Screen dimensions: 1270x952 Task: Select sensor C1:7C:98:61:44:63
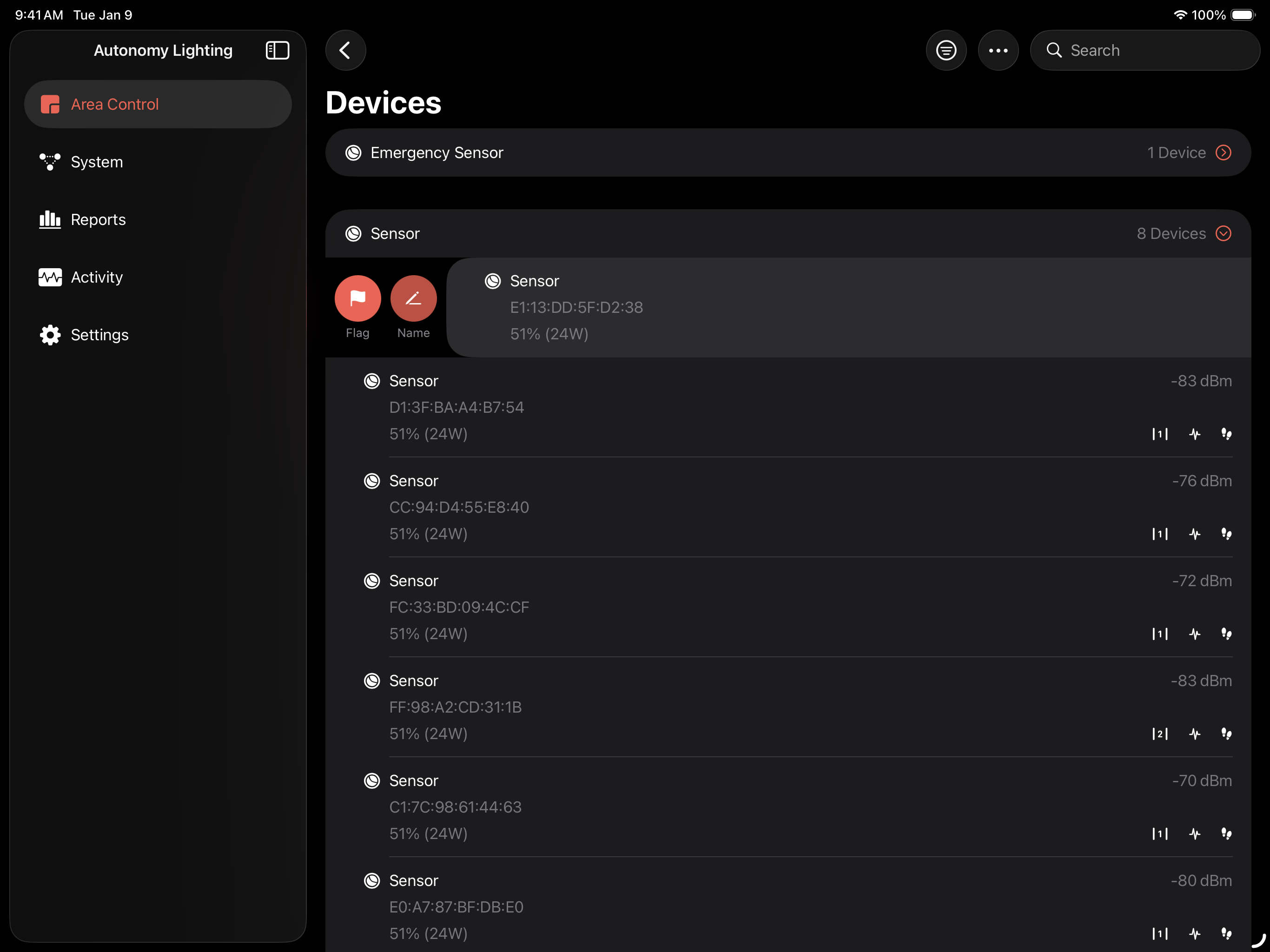click(788, 807)
